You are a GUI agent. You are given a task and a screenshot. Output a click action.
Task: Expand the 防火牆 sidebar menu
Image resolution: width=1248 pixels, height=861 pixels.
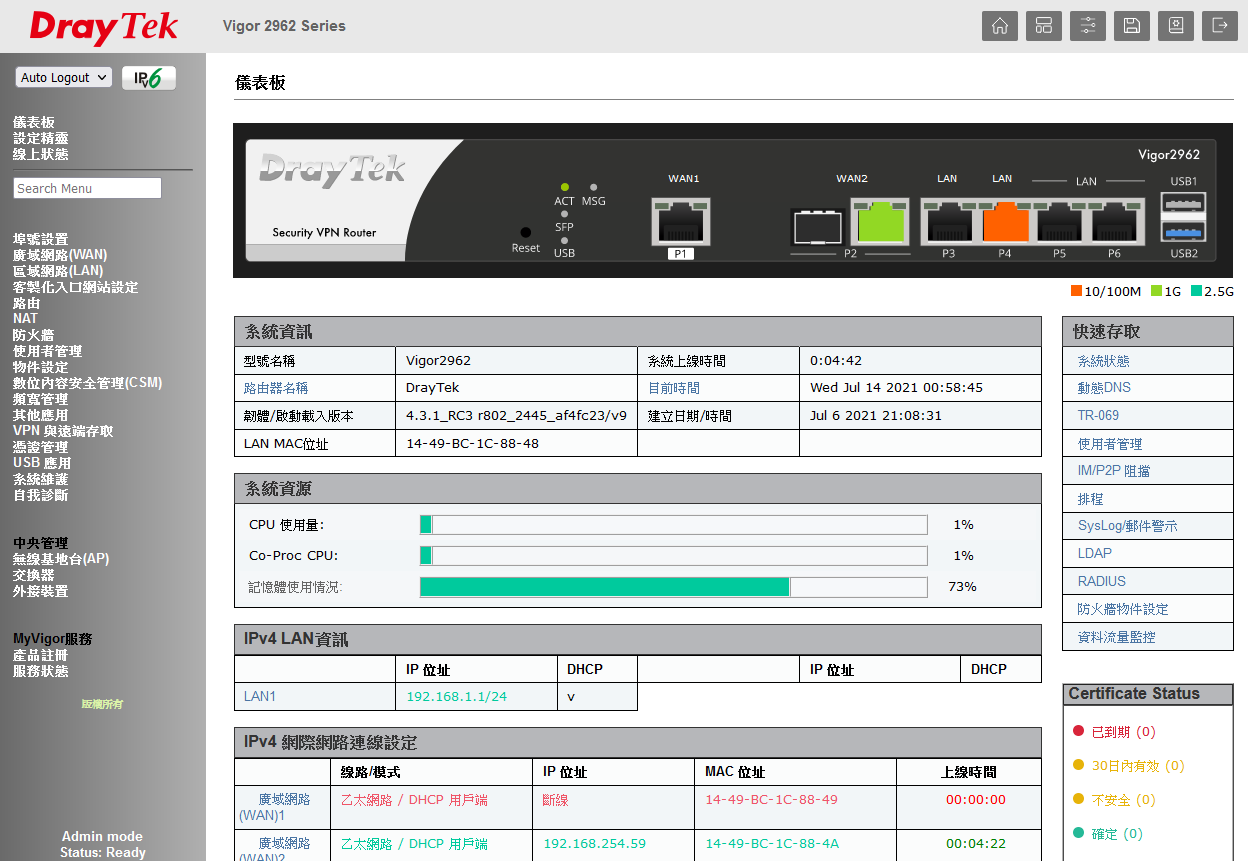34,335
